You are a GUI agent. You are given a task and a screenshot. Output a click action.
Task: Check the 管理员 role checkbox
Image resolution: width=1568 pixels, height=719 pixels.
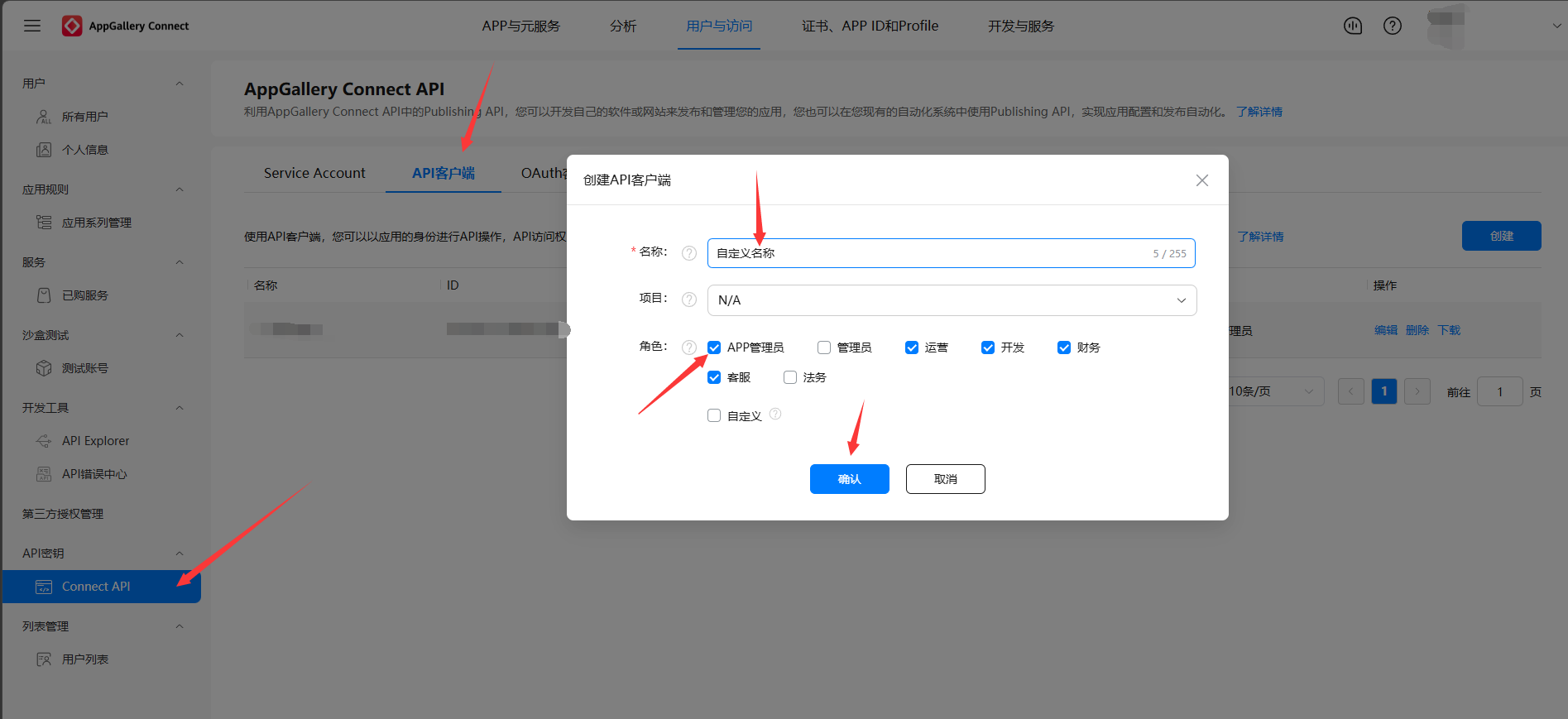(x=824, y=348)
